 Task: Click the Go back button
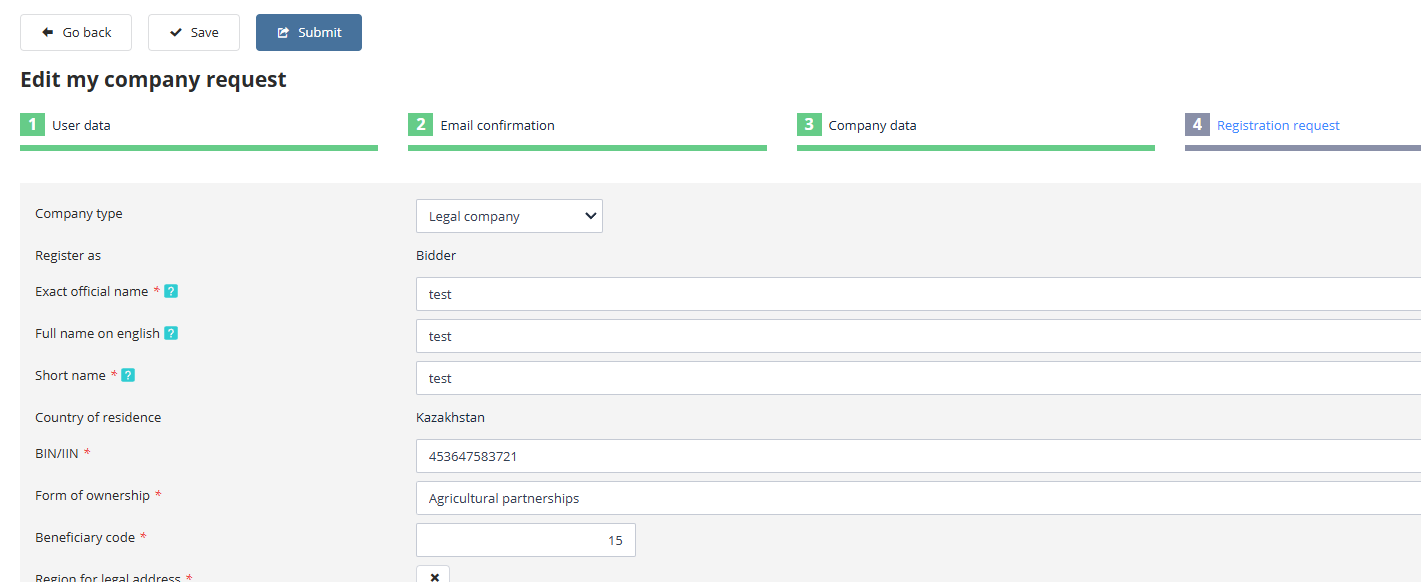pos(76,32)
